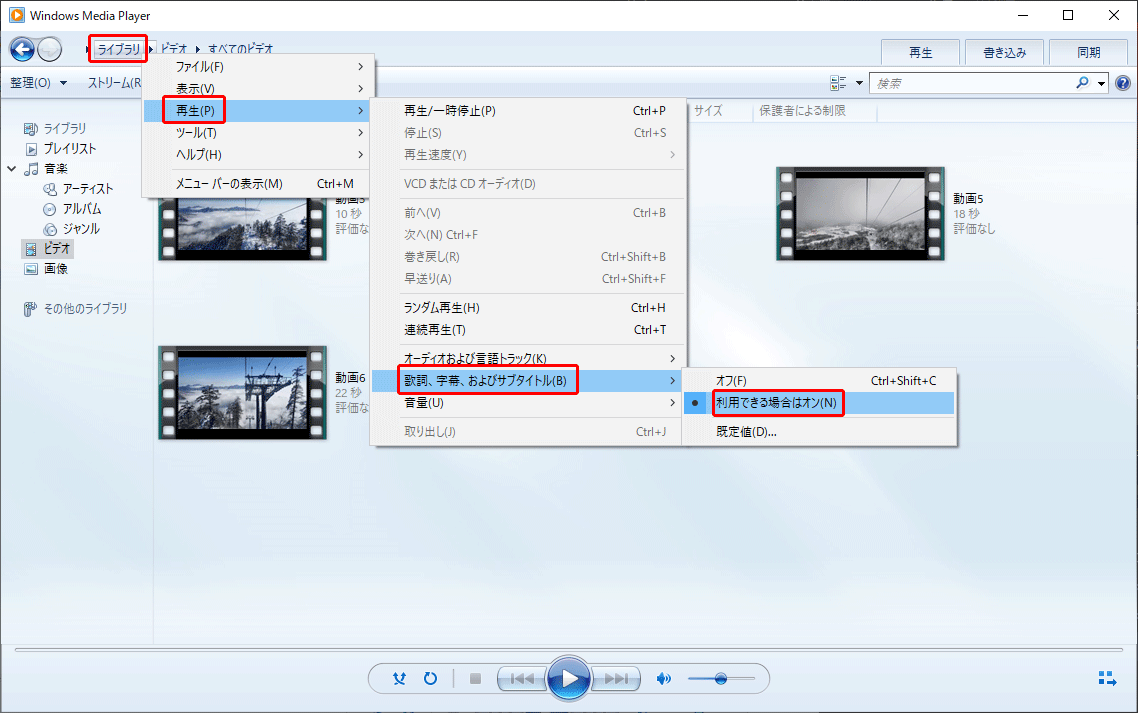Open the ツール(T) menu item
Image resolution: width=1138 pixels, height=713 pixels.
pos(197,133)
